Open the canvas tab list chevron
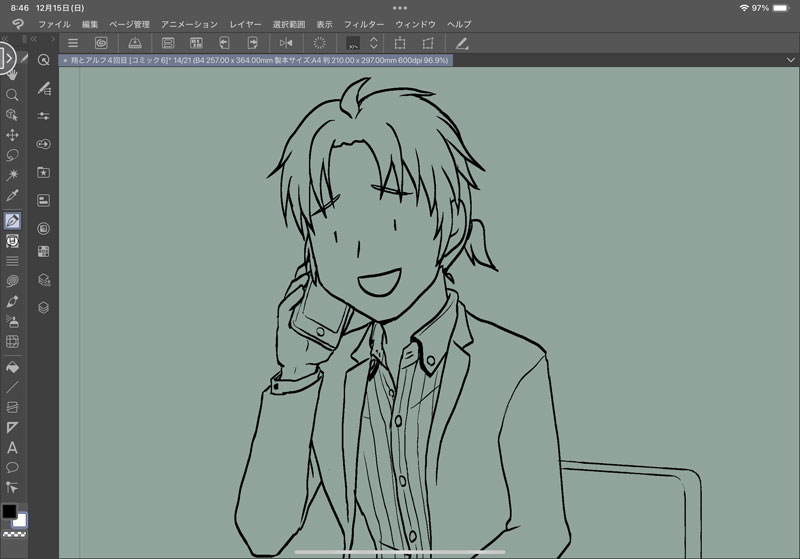This screenshot has height=559, width=800. point(790,60)
